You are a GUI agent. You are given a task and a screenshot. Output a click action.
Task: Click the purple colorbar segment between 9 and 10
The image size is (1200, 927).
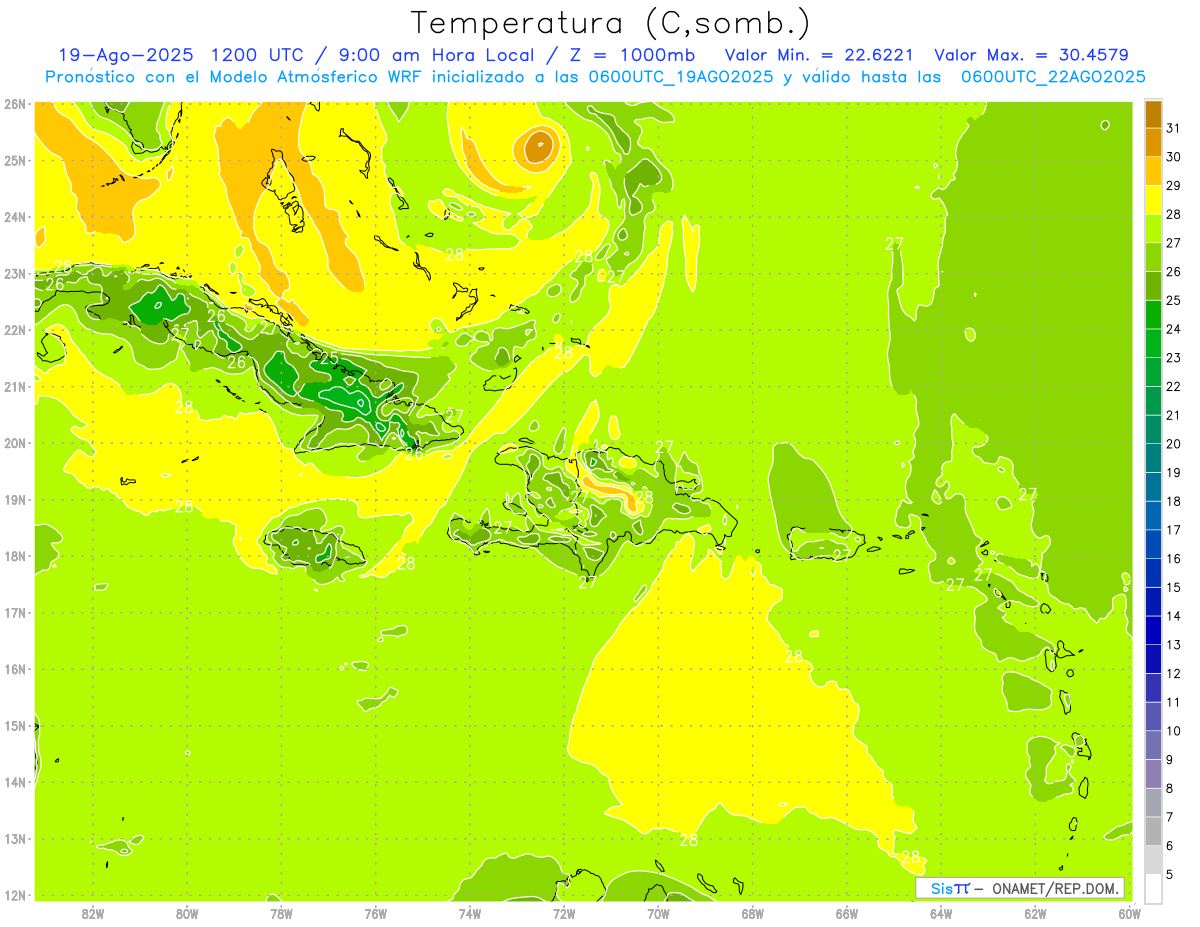click(1153, 745)
